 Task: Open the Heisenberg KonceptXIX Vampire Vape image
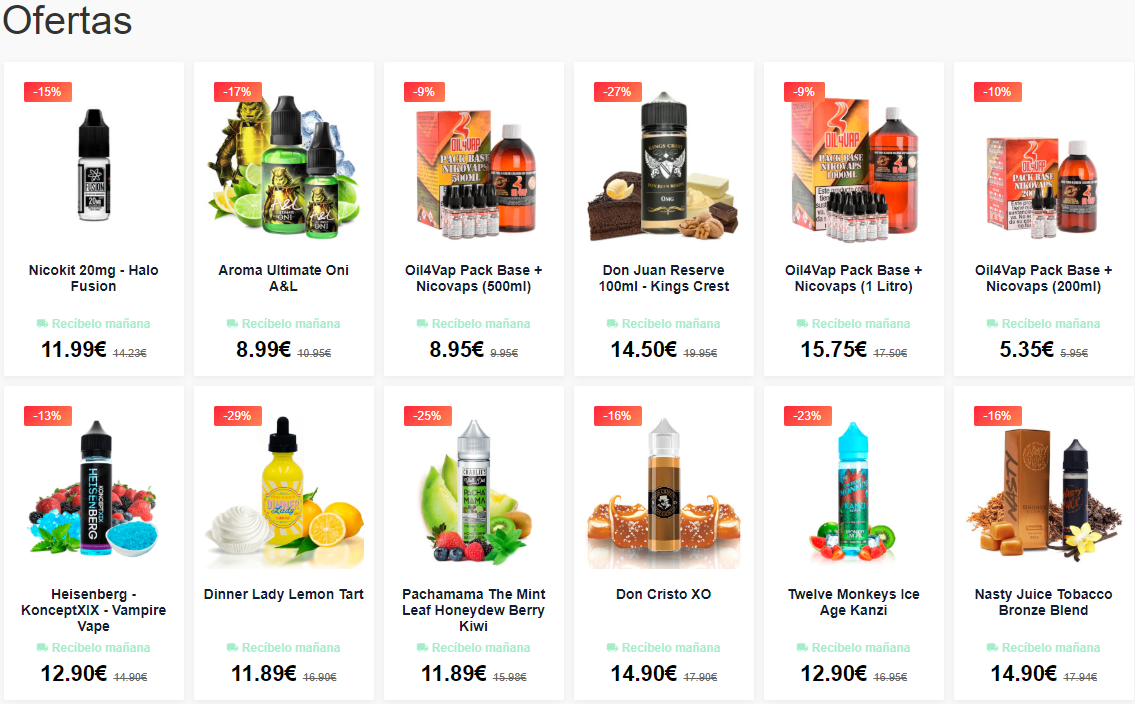pyautogui.click(x=93, y=488)
